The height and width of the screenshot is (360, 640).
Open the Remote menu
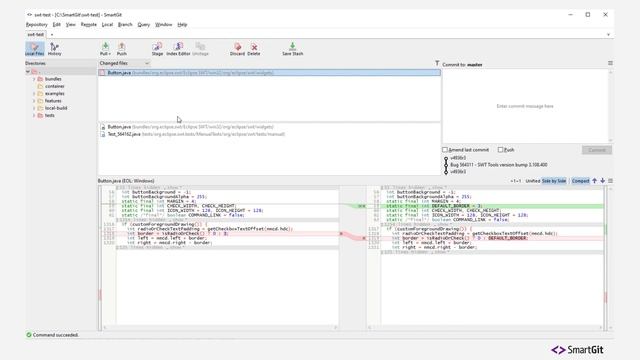coord(89,24)
